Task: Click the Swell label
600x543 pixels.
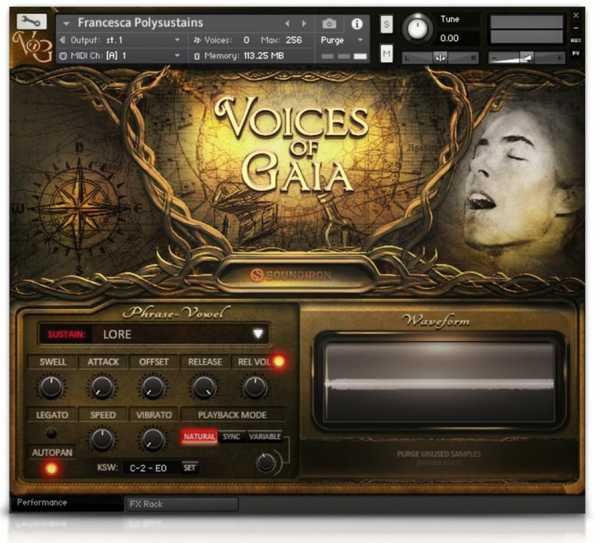Action: 52,362
